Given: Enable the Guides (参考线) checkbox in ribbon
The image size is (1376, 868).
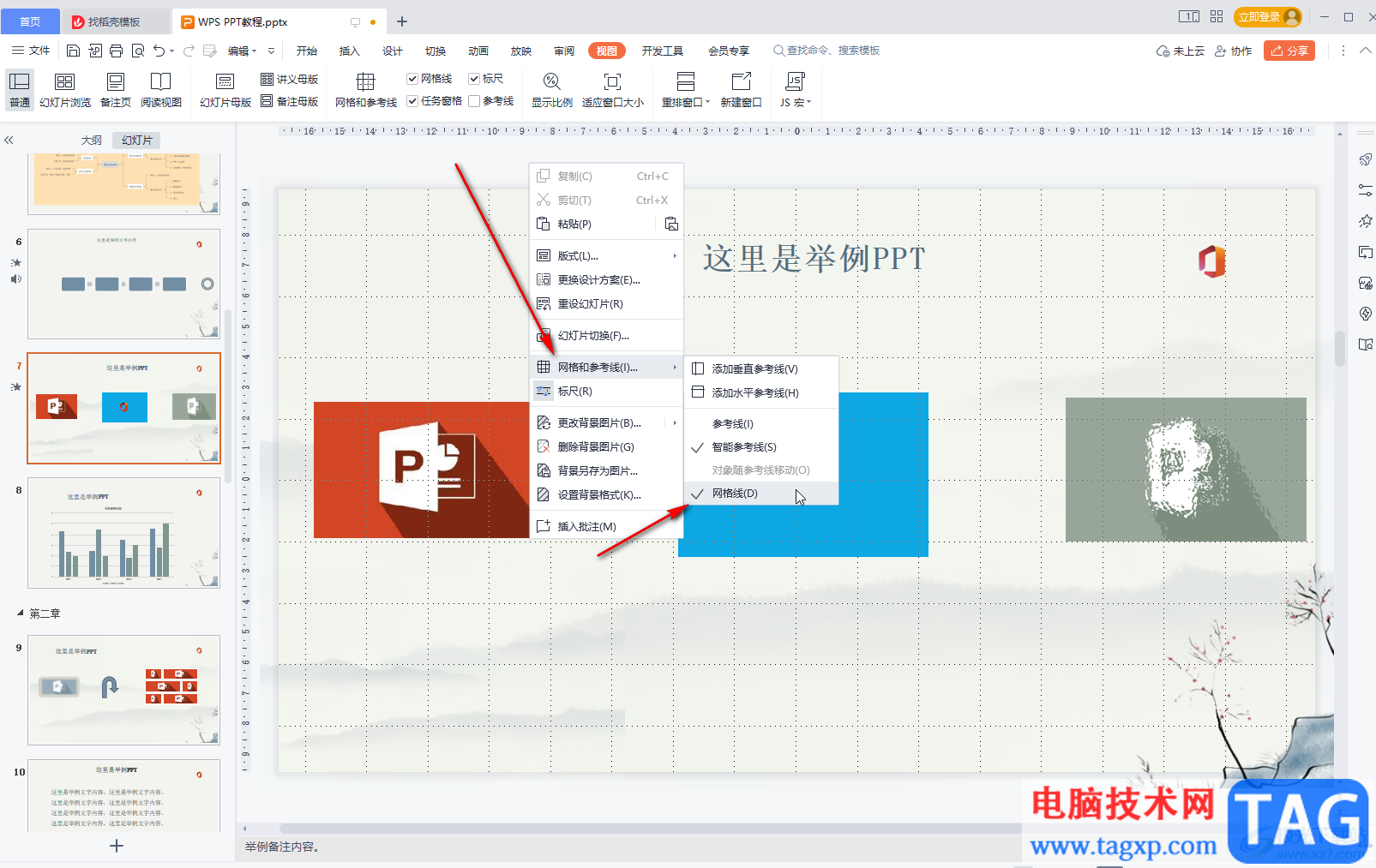Looking at the screenshot, I should [x=474, y=101].
